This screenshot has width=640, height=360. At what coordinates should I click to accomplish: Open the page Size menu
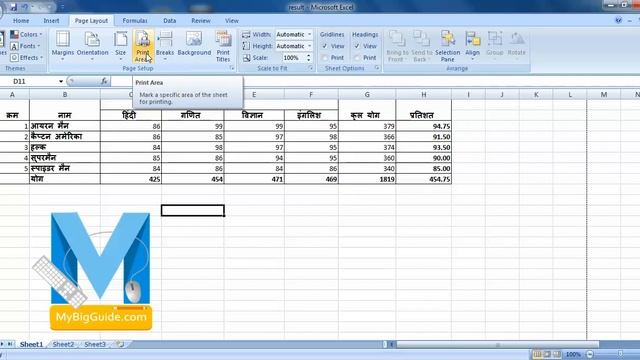[120, 45]
